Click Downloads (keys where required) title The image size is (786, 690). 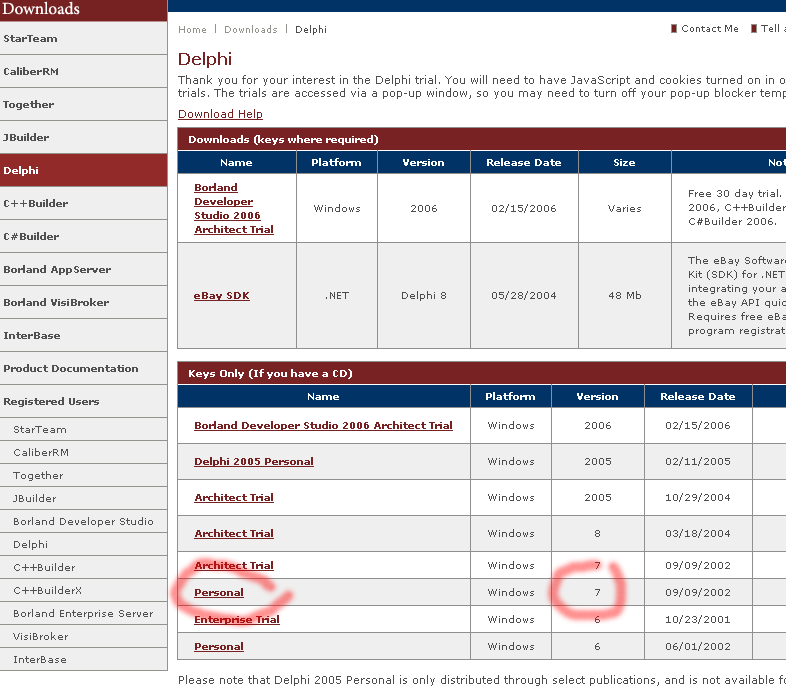pos(283,139)
